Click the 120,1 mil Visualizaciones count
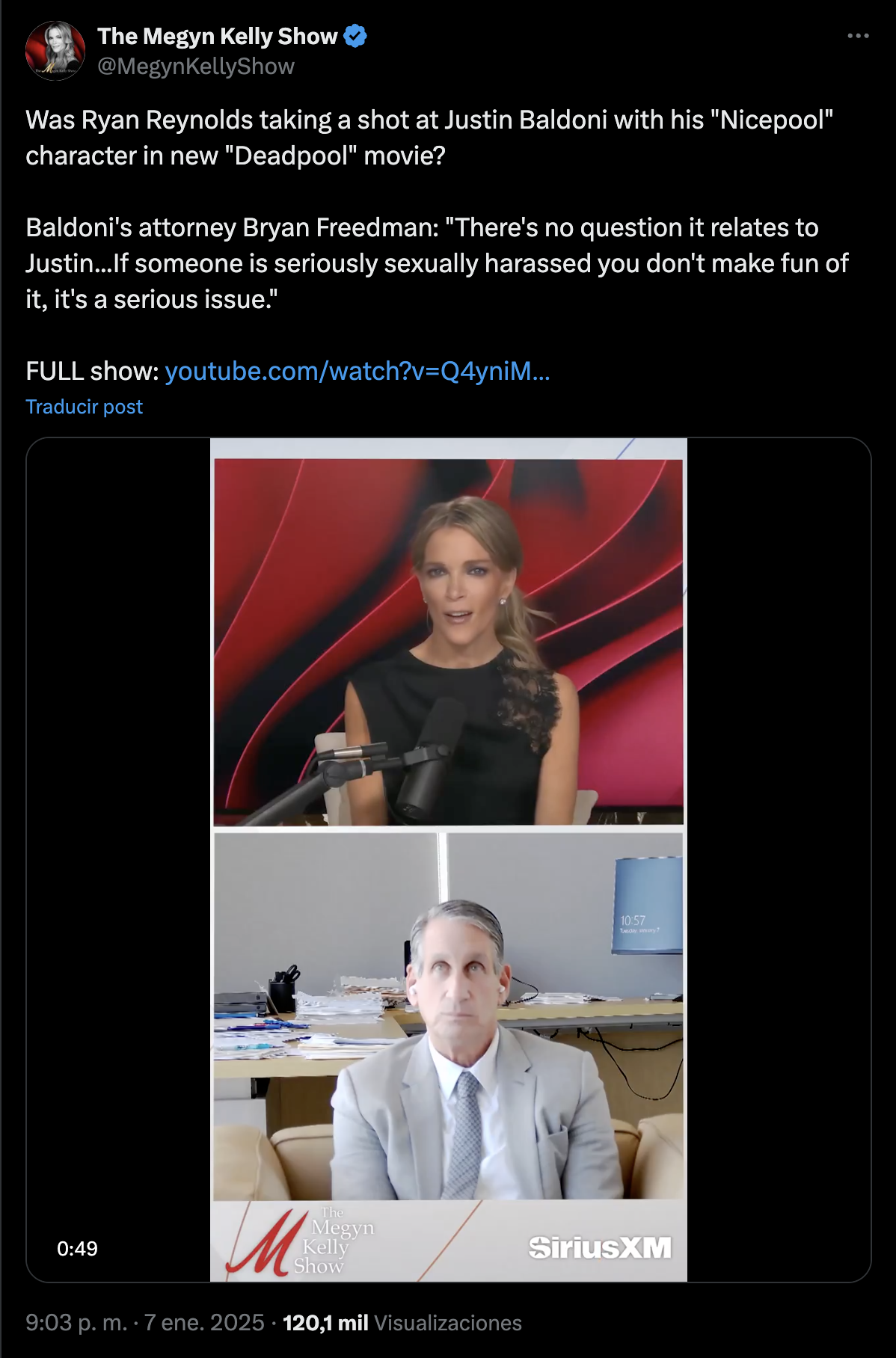 coord(402,1323)
